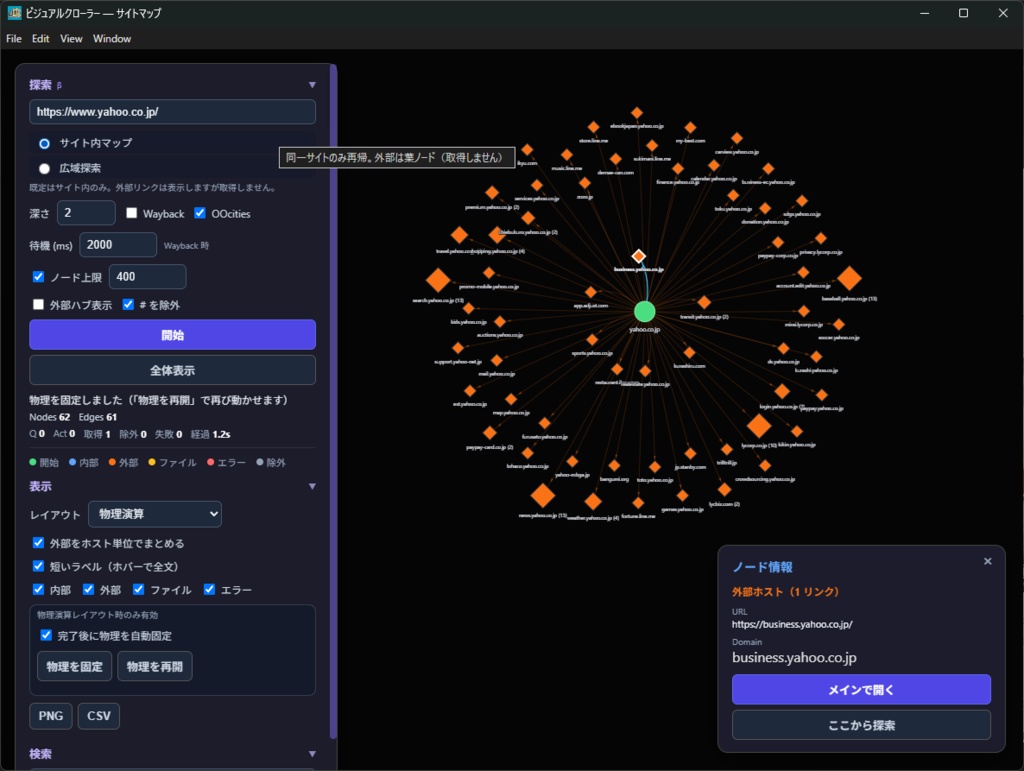Open the Window menu
Screen dimensions: 1024x771
(x=112, y=39)
